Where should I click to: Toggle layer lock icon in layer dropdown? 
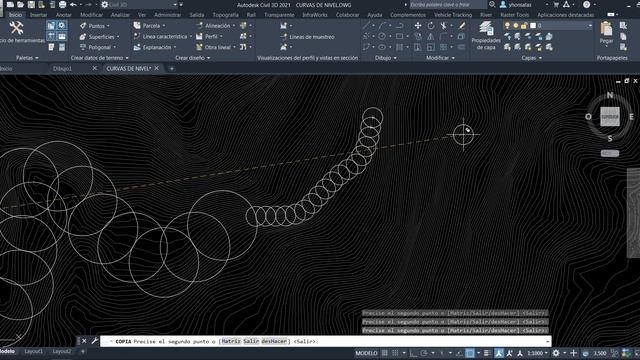(x=524, y=25)
